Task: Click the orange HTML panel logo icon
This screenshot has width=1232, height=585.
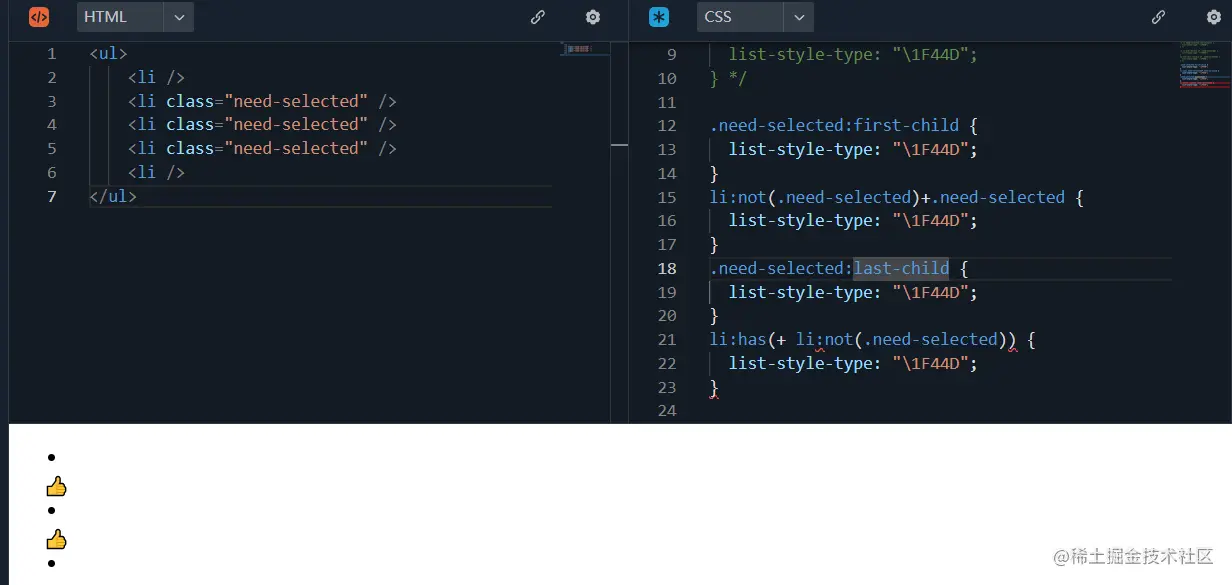Action: 38,17
